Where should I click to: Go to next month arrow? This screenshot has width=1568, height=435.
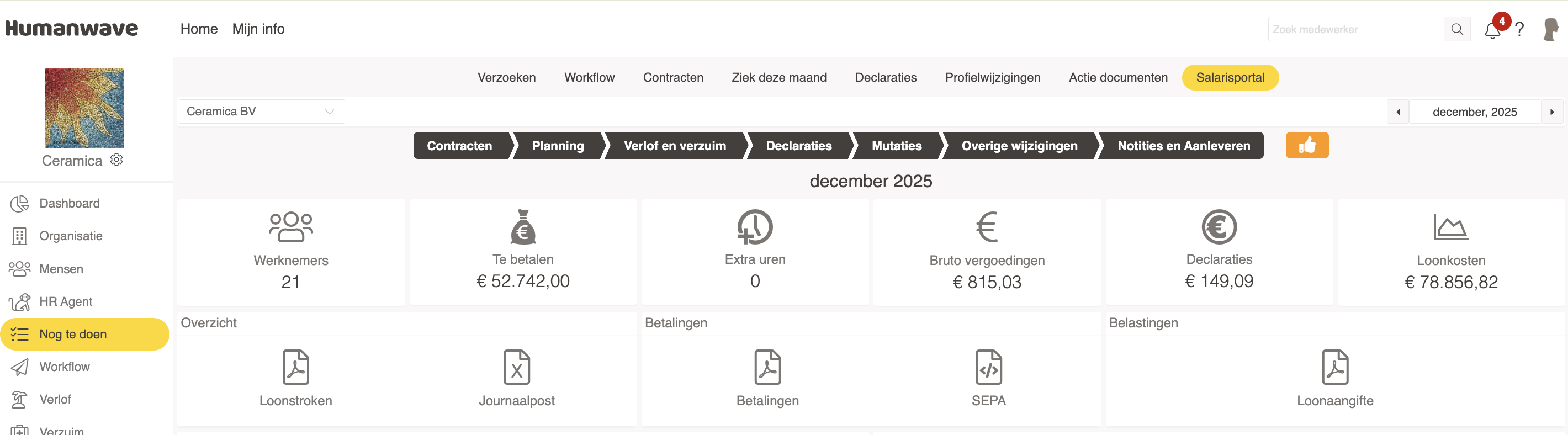[1551, 112]
